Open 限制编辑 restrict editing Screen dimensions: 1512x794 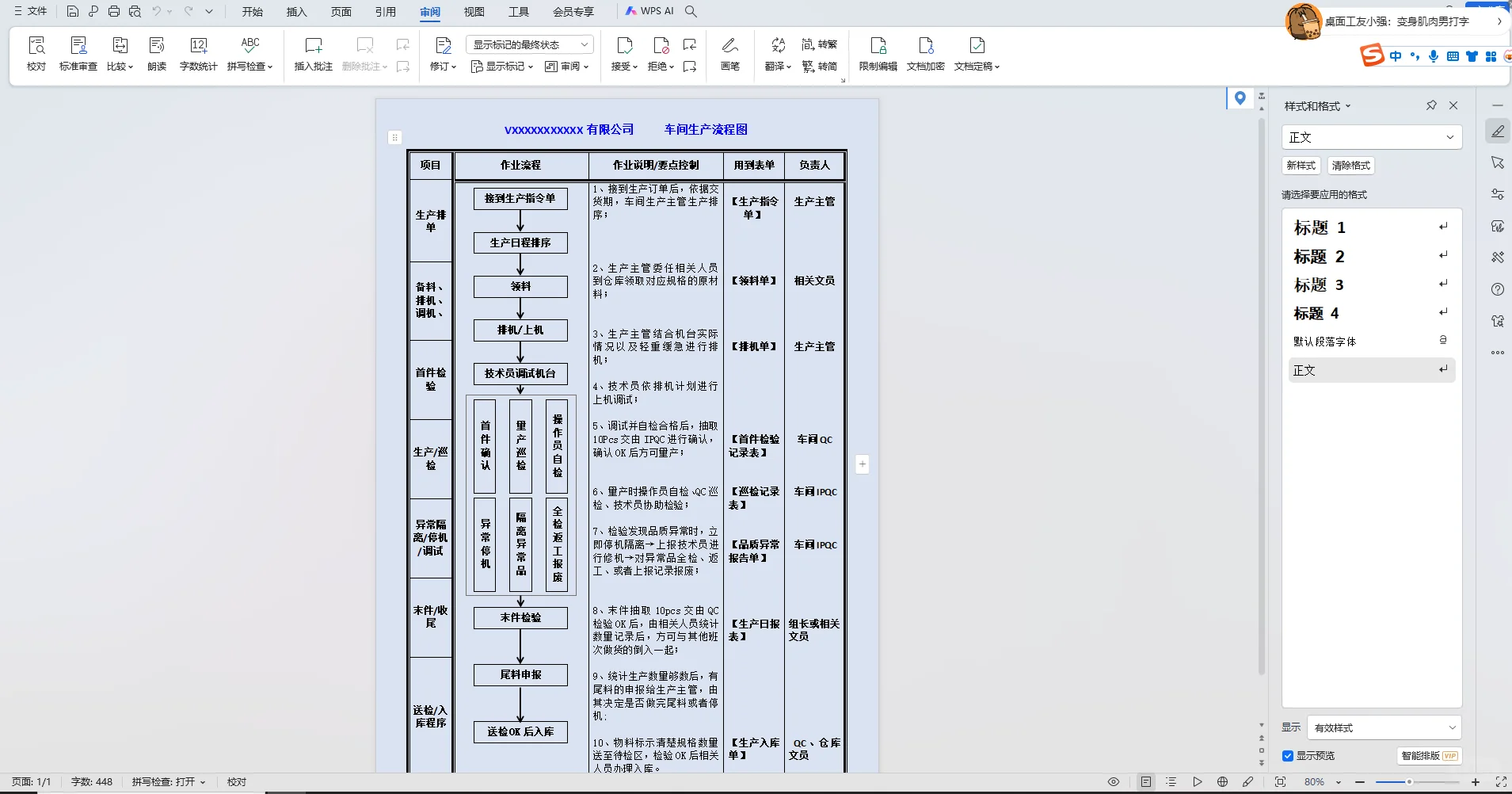pos(878,54)
